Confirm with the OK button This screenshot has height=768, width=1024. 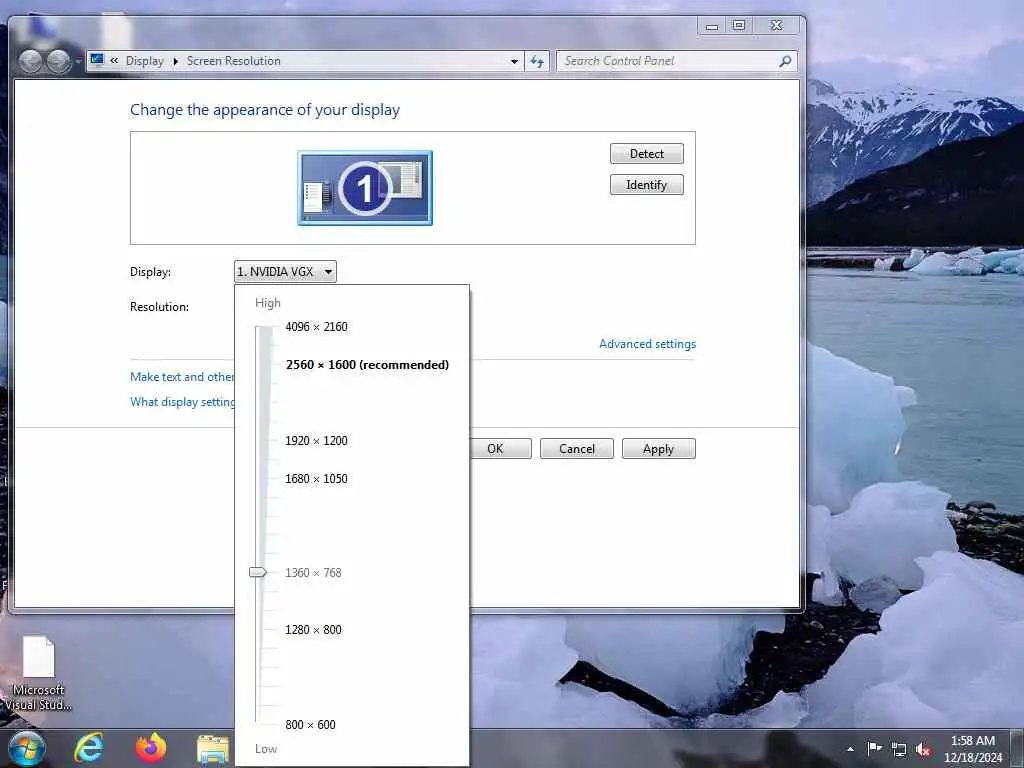pos(500,449)
